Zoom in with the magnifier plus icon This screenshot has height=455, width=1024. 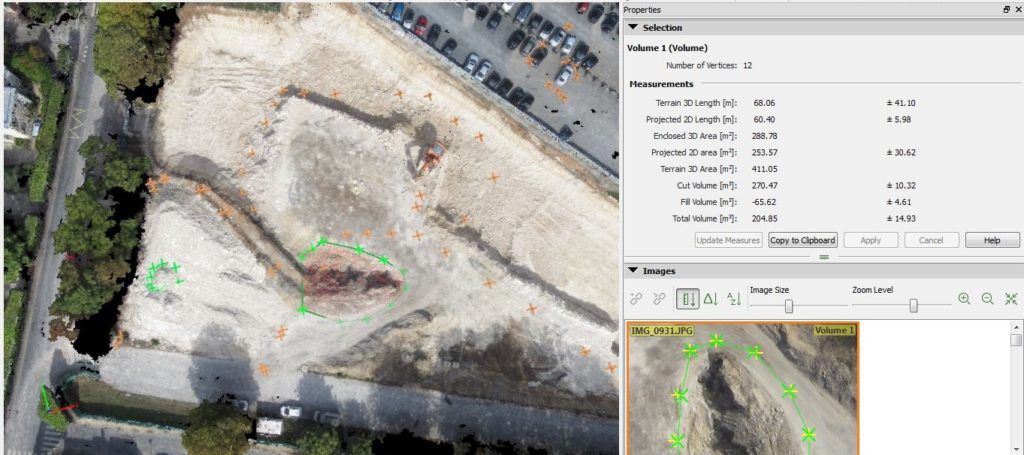click(964, 298)
